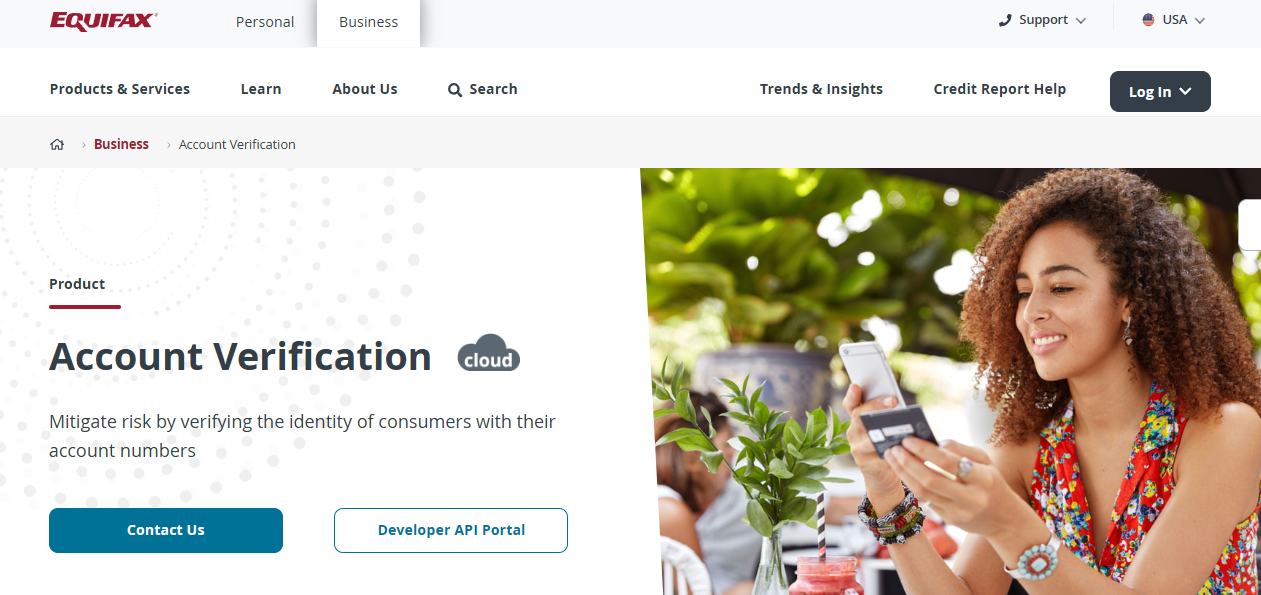Click the magnifying glass search icon

[455, 90]
